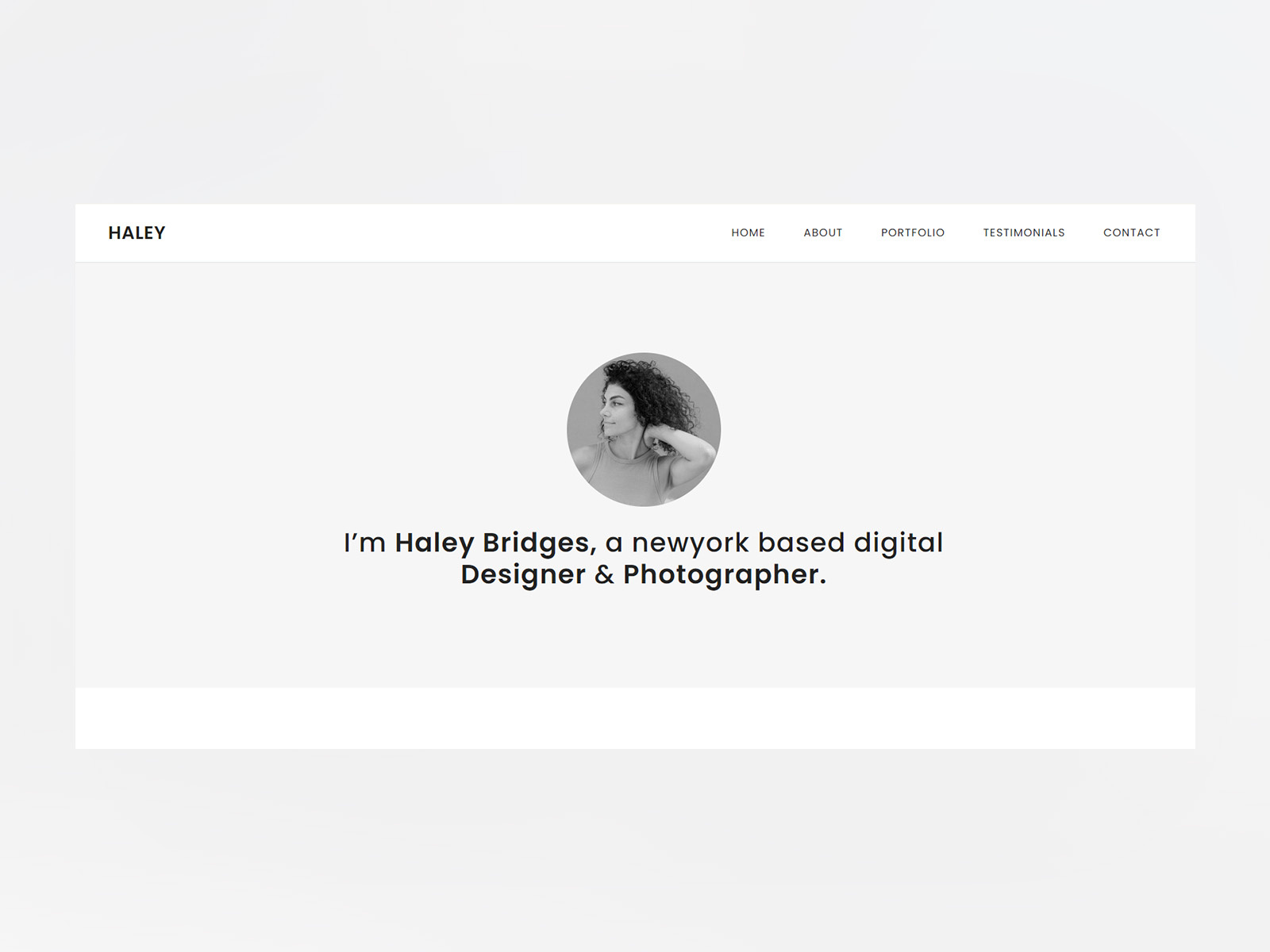The image size is (1270, 952).
Task: Click the word "digital" in the headline
Action: click(899, 543)
